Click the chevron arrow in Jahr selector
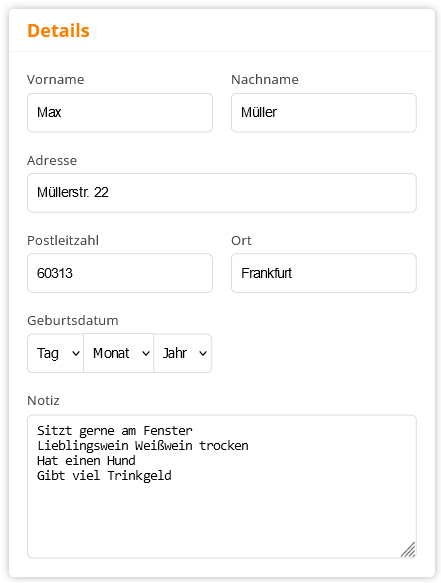Screen dimensions: 441x583 (203, 354)
